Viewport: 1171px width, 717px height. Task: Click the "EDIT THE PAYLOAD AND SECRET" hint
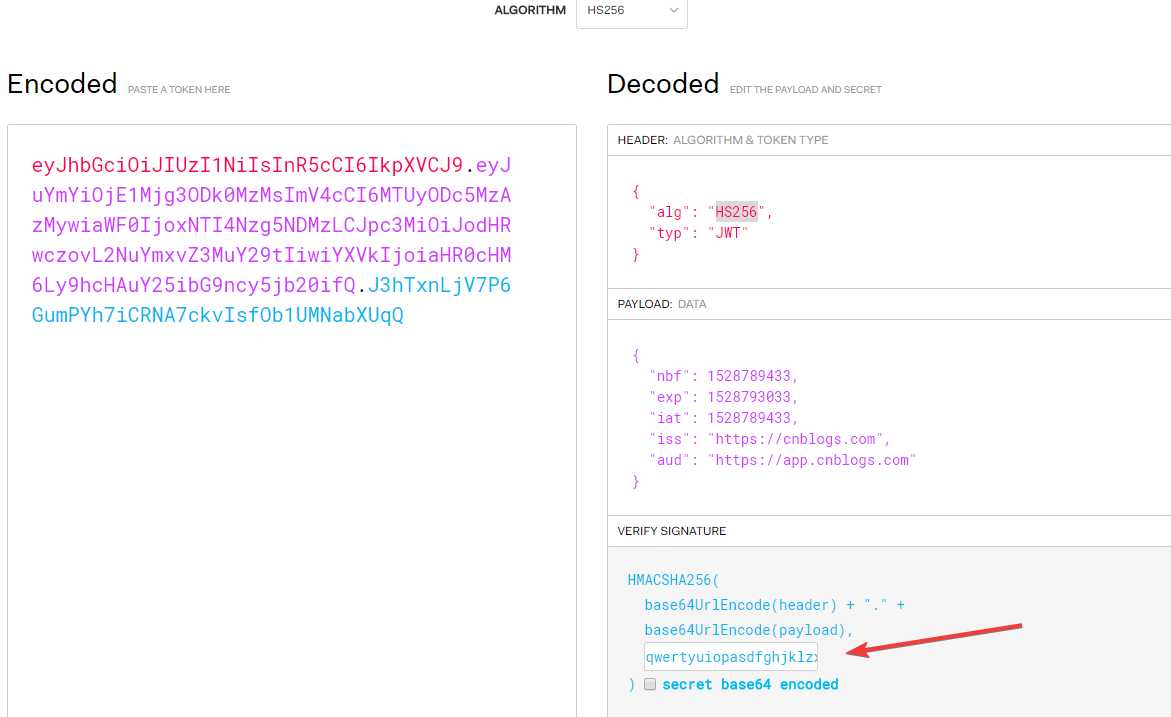tap(806, 90)
